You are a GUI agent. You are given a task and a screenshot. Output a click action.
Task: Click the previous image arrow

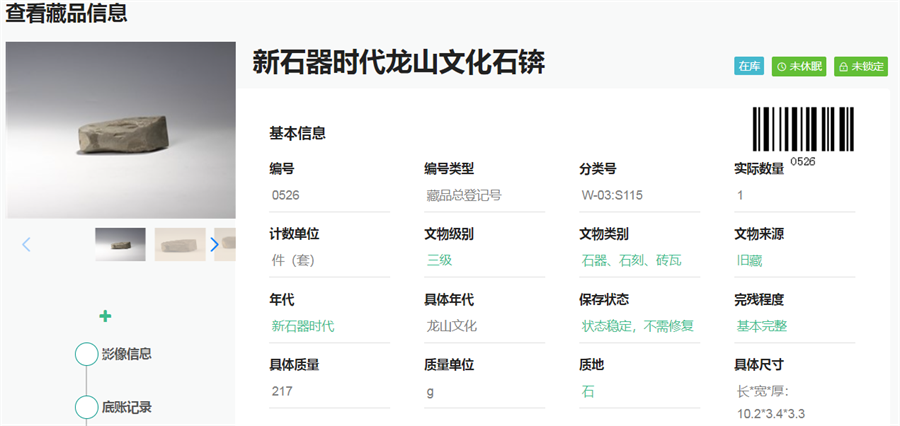coord(26,245)
